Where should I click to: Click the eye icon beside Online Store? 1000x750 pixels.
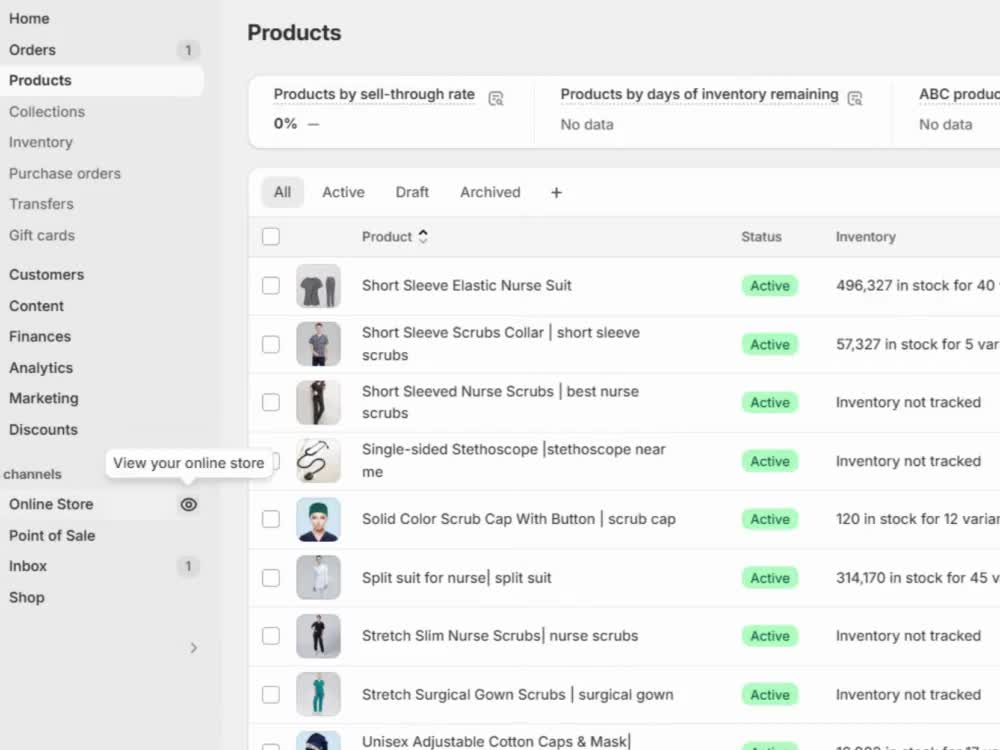pos(188,504)
